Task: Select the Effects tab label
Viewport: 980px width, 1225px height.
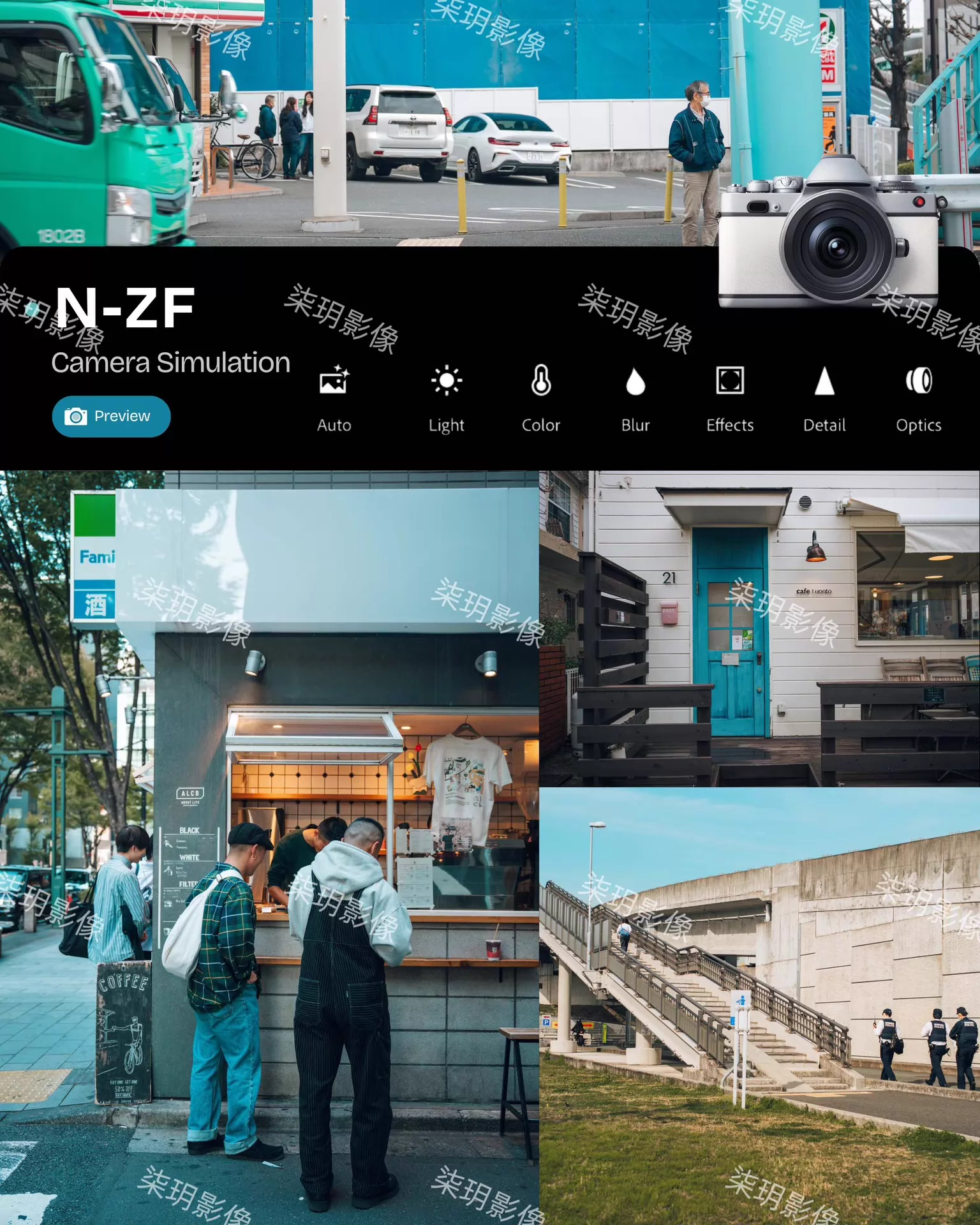Action: pyautogui.click(x=730, y=425)
